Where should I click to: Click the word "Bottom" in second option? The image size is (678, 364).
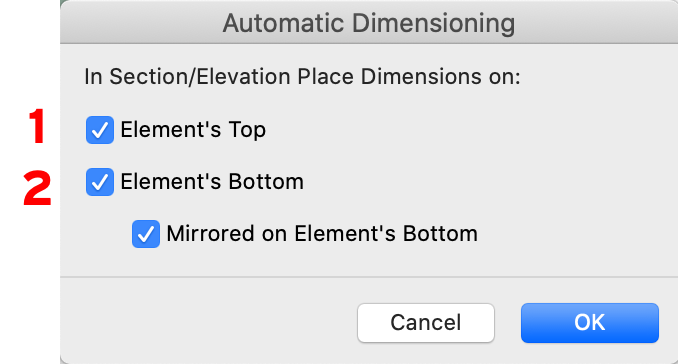pyautogui.click(x=266, y=182)
